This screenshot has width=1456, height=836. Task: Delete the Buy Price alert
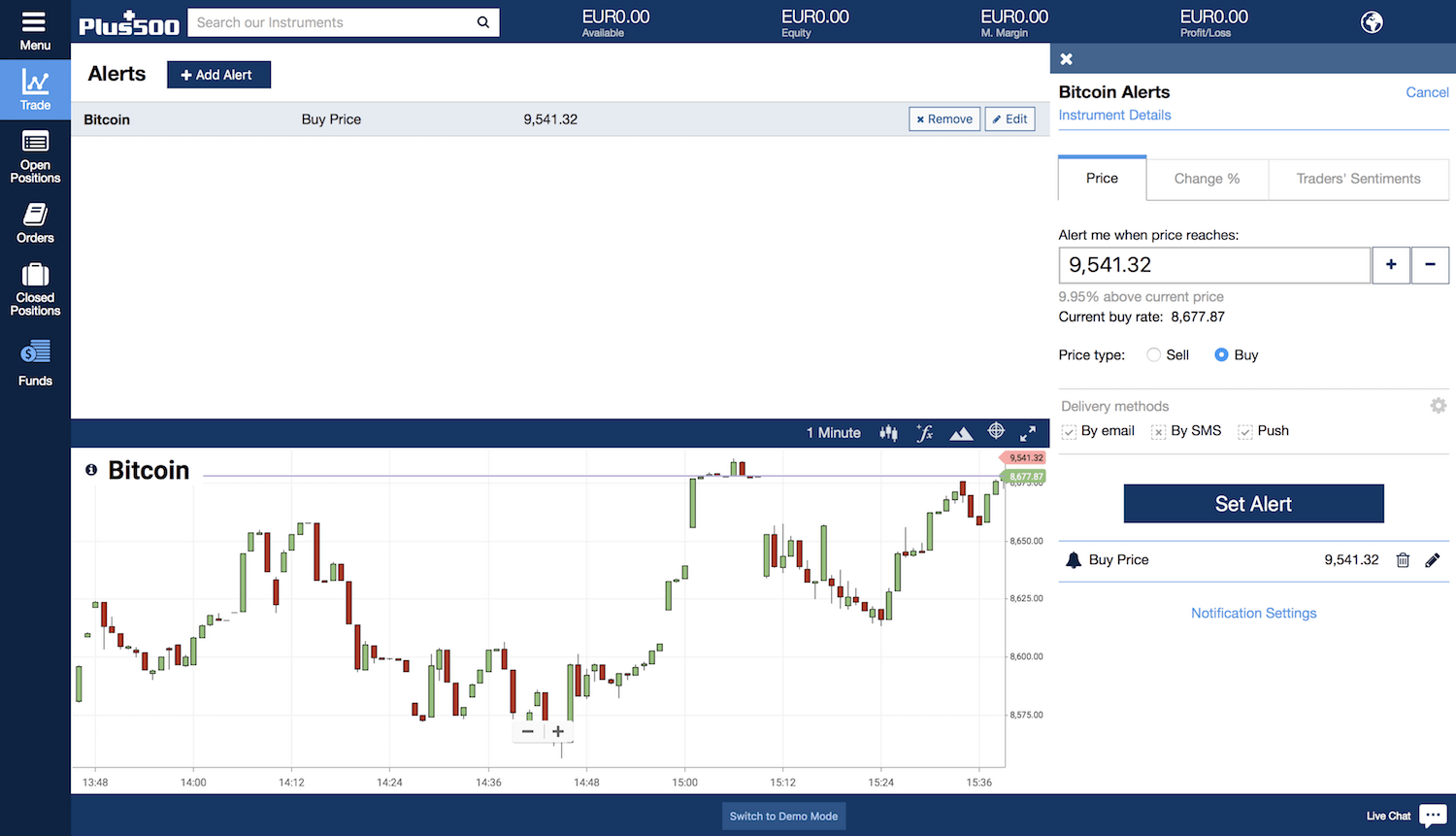(1403, 560)
